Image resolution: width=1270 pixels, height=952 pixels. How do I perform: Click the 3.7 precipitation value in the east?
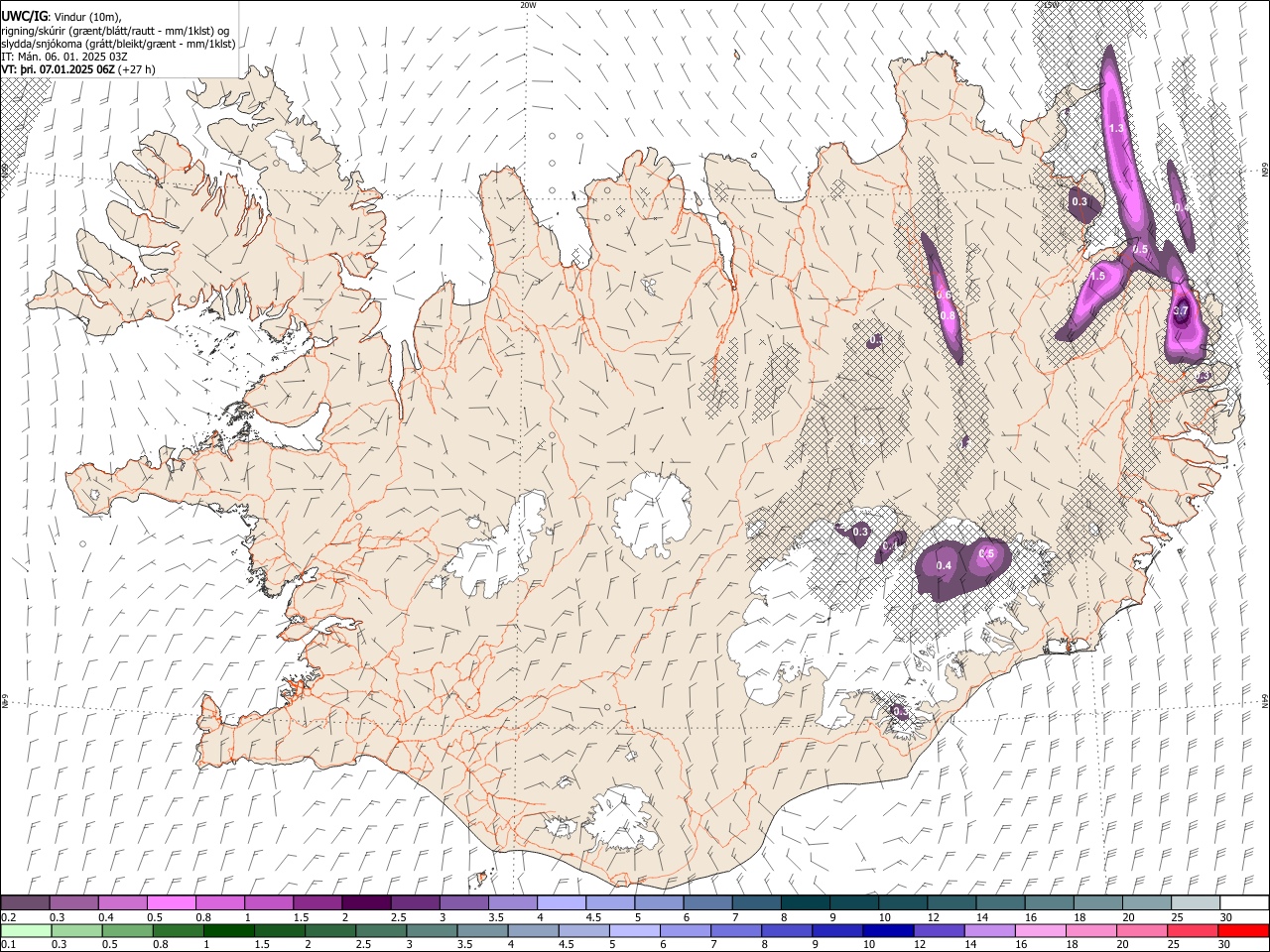tap(1181, 311)
